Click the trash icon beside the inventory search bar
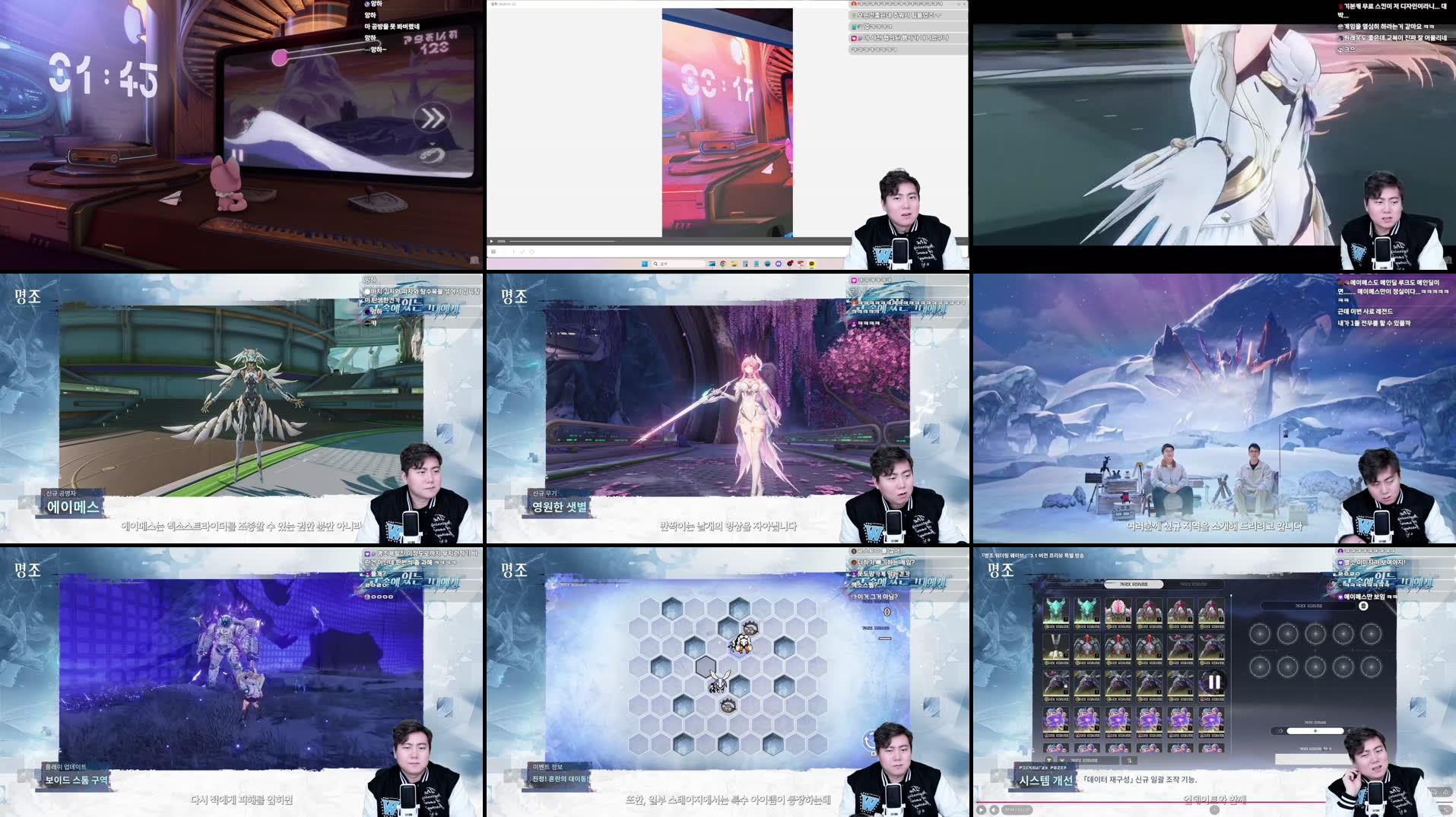 (x=1364, y=606)
